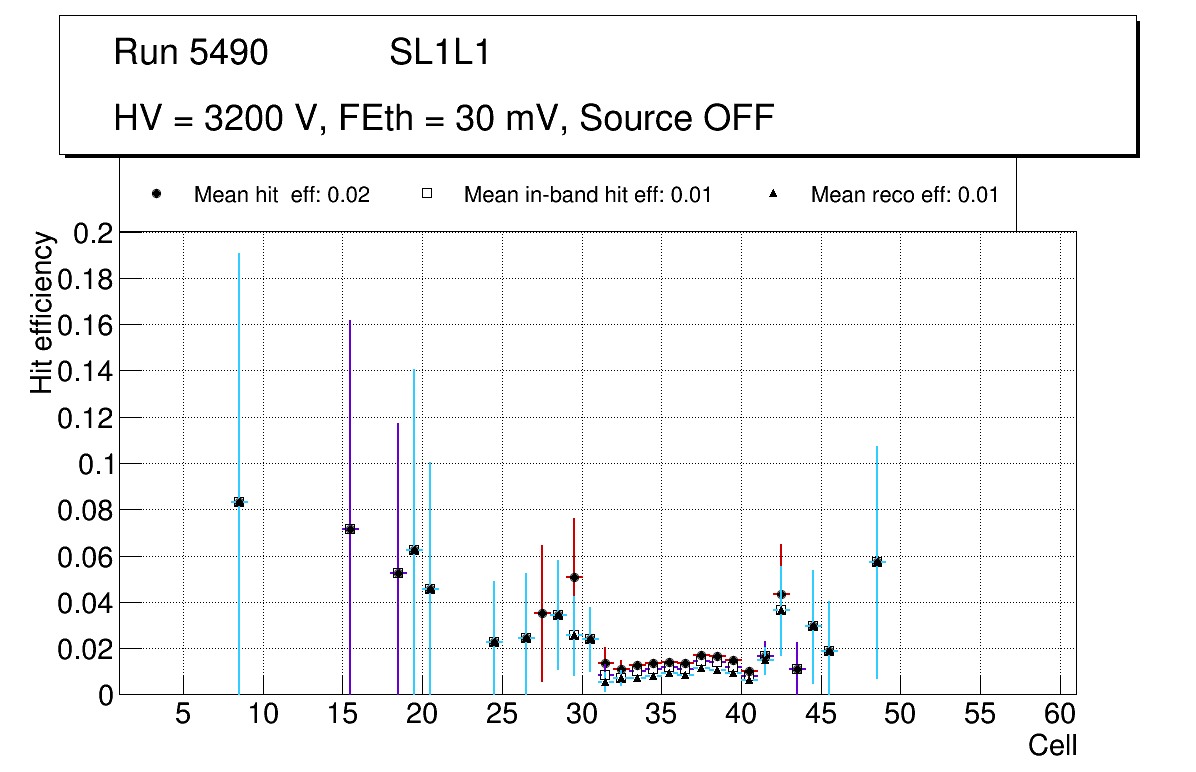Click the 'Cell' x-axis title

pos(1052,745)
